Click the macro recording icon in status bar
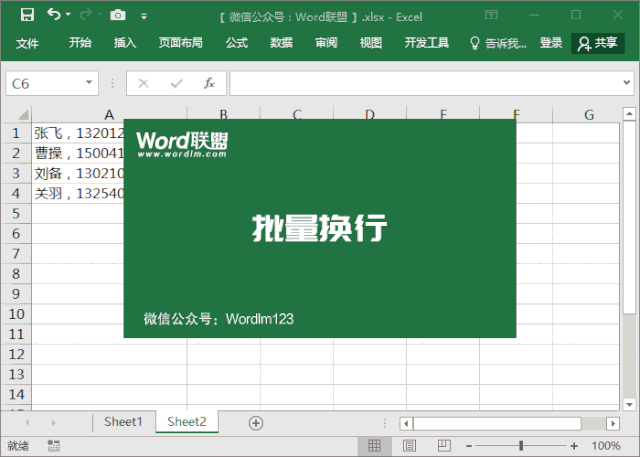Image resolution: width=640 pixels, height=457 pixels. [53, 446]
